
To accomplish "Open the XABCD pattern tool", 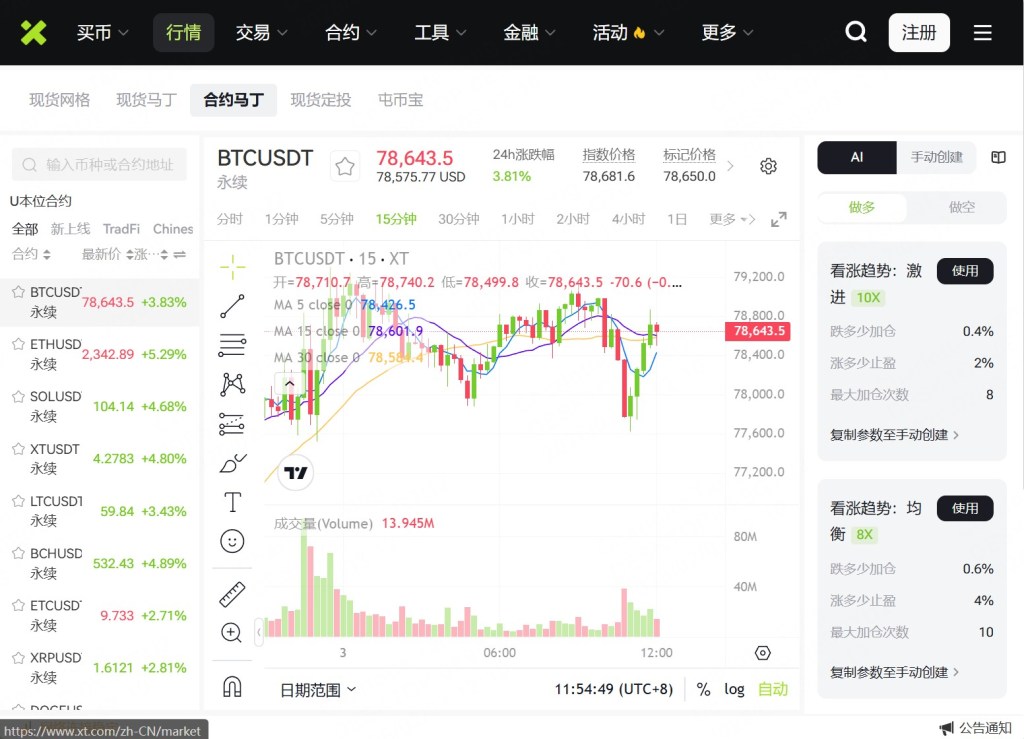I will coord(232,384).
